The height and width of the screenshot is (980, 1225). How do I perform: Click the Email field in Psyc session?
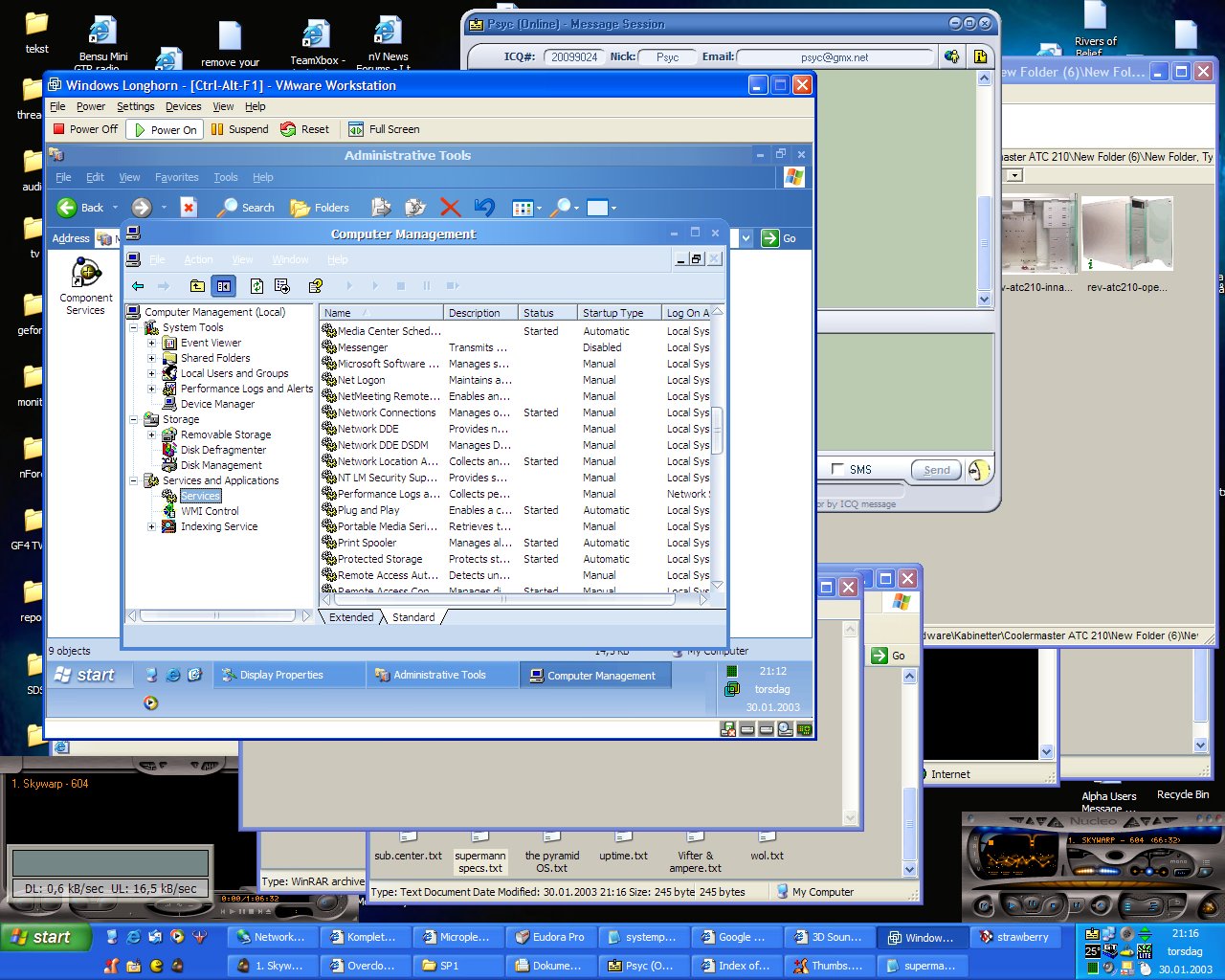point(835,57)
